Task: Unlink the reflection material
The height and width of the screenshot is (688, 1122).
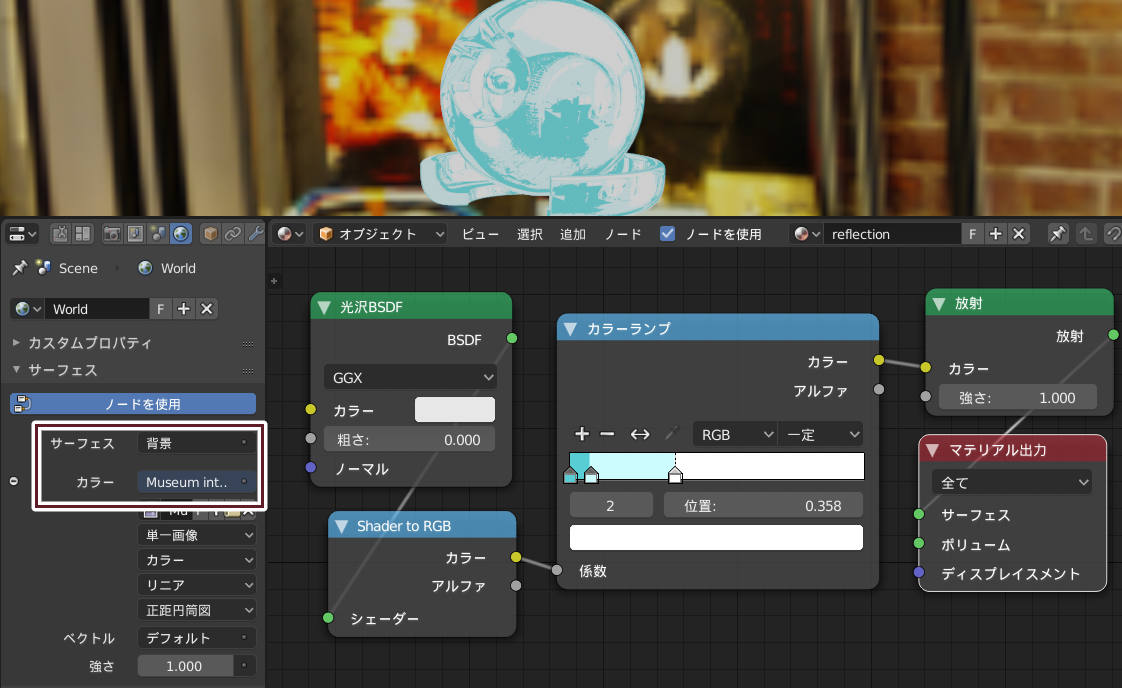Action: point(1019,233)
